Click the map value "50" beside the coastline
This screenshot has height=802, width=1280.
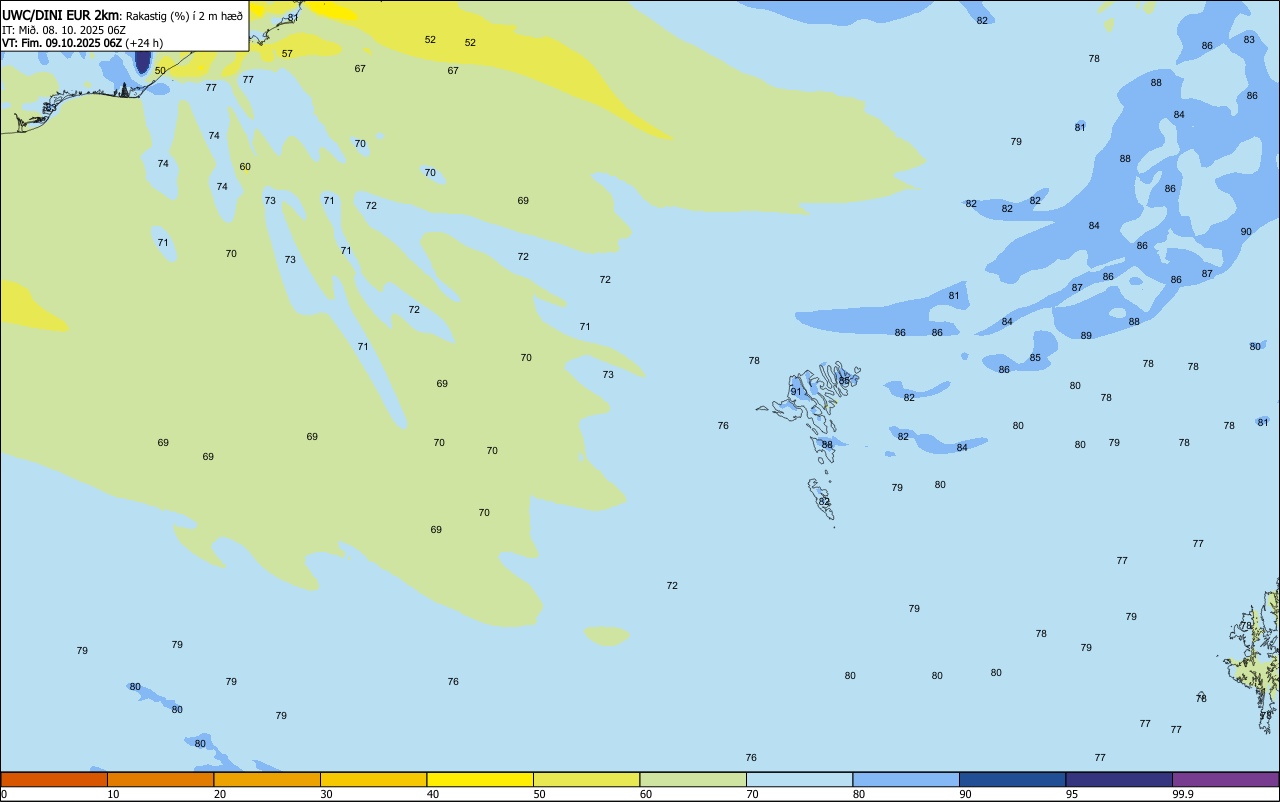160,71
